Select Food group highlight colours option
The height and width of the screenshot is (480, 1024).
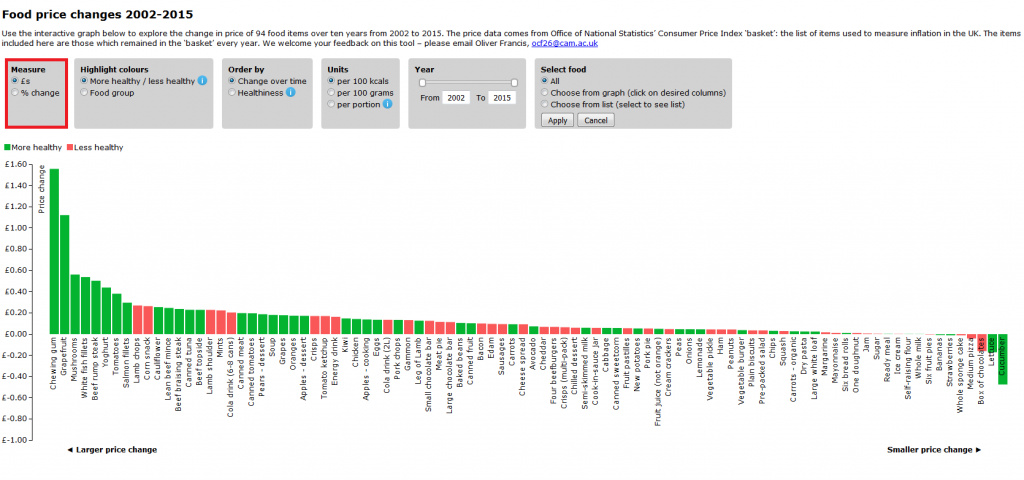(84, 92)
